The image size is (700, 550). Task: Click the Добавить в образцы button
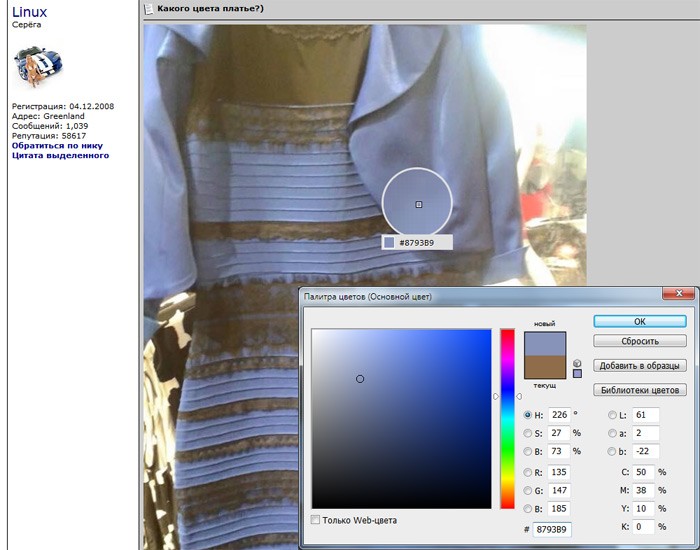pyautogui.click(x=640, y=366)
